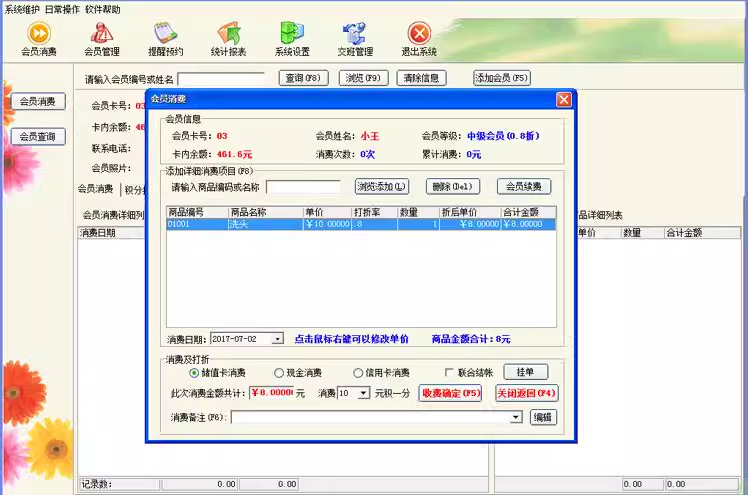748x495 pixels.
Task: Open 消费日期 date dropdown
Action: pyautogui.click(x=277, y=339)
